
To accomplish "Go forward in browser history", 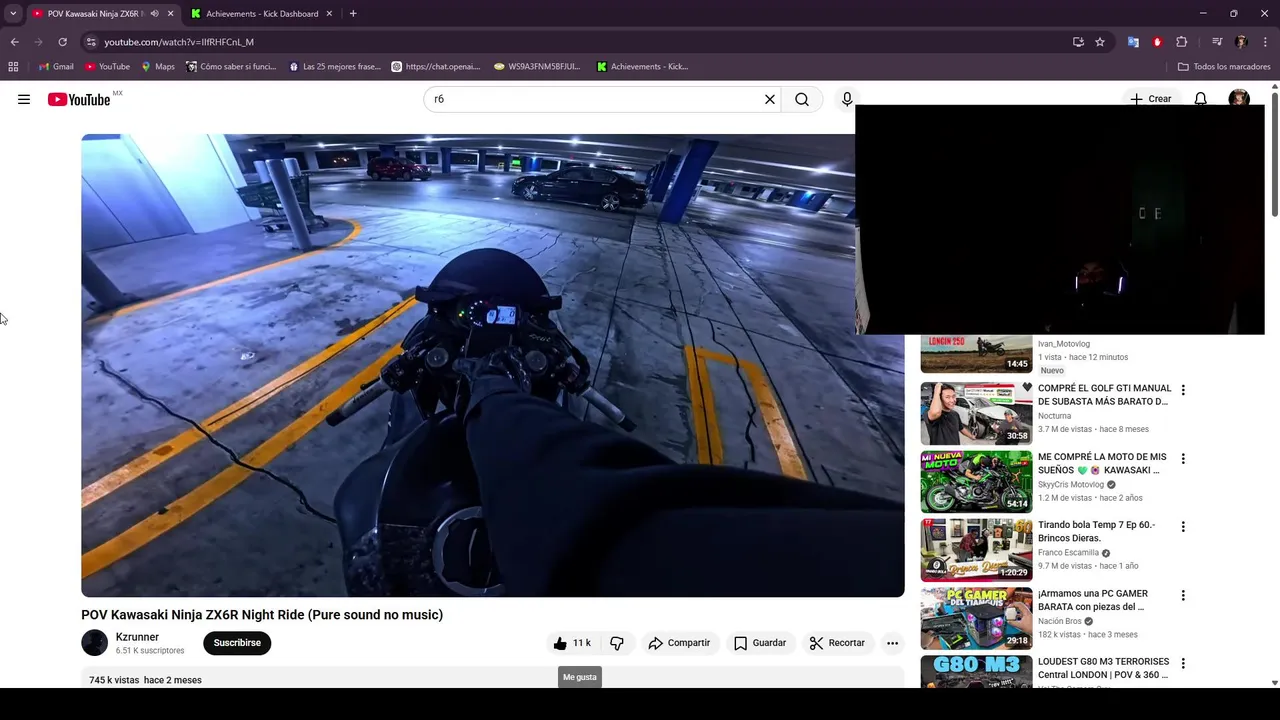I will [38, 42].
